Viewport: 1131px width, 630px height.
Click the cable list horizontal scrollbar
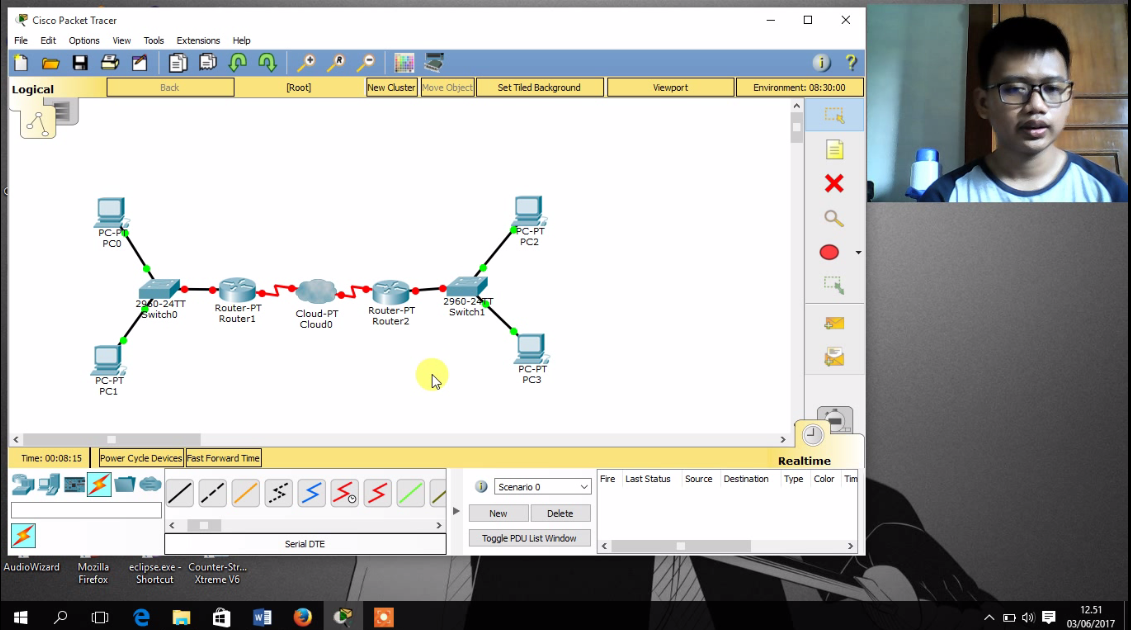305,525
